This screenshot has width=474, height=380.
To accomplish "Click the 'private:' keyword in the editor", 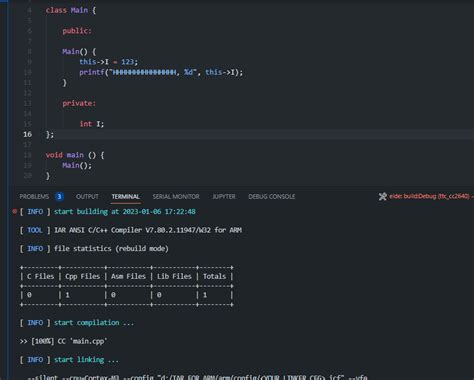I will click(79, 103).
